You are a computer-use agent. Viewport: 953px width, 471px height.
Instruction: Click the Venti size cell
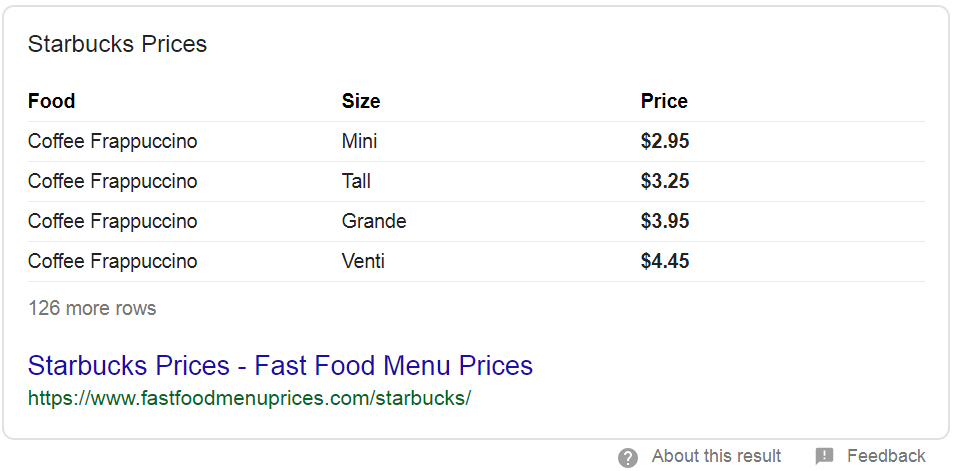[x=363, y=261]
